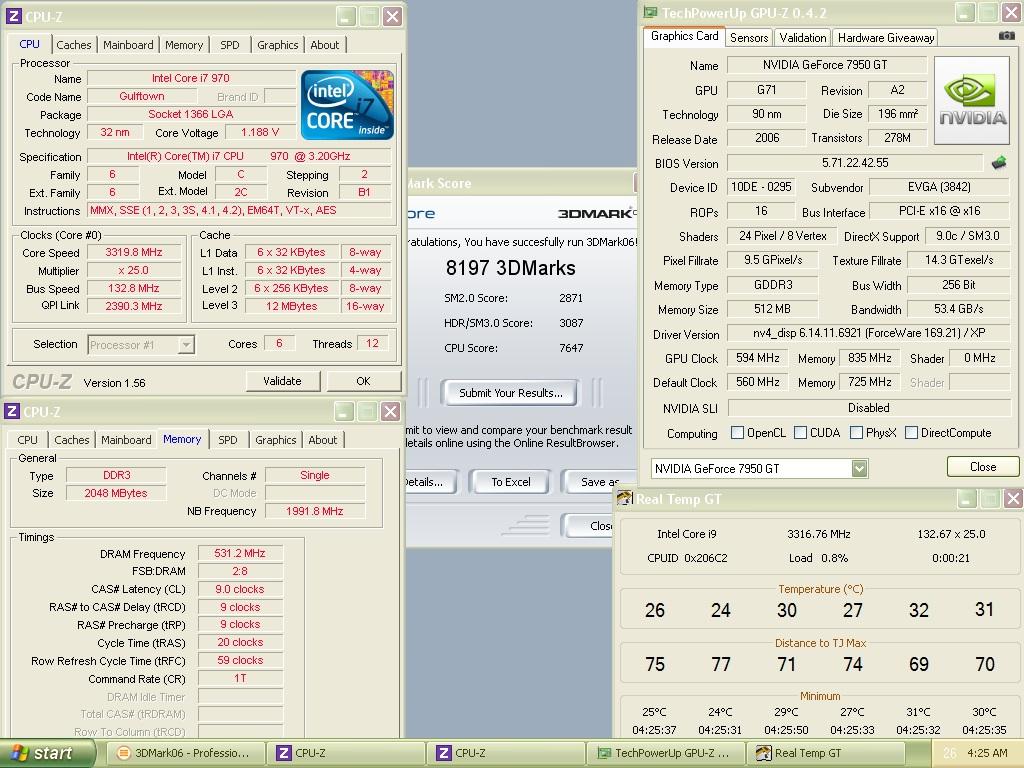
Task: Click the To Excel button in 3DMark06
Action: pyautogui.click(x=511, y=482)
